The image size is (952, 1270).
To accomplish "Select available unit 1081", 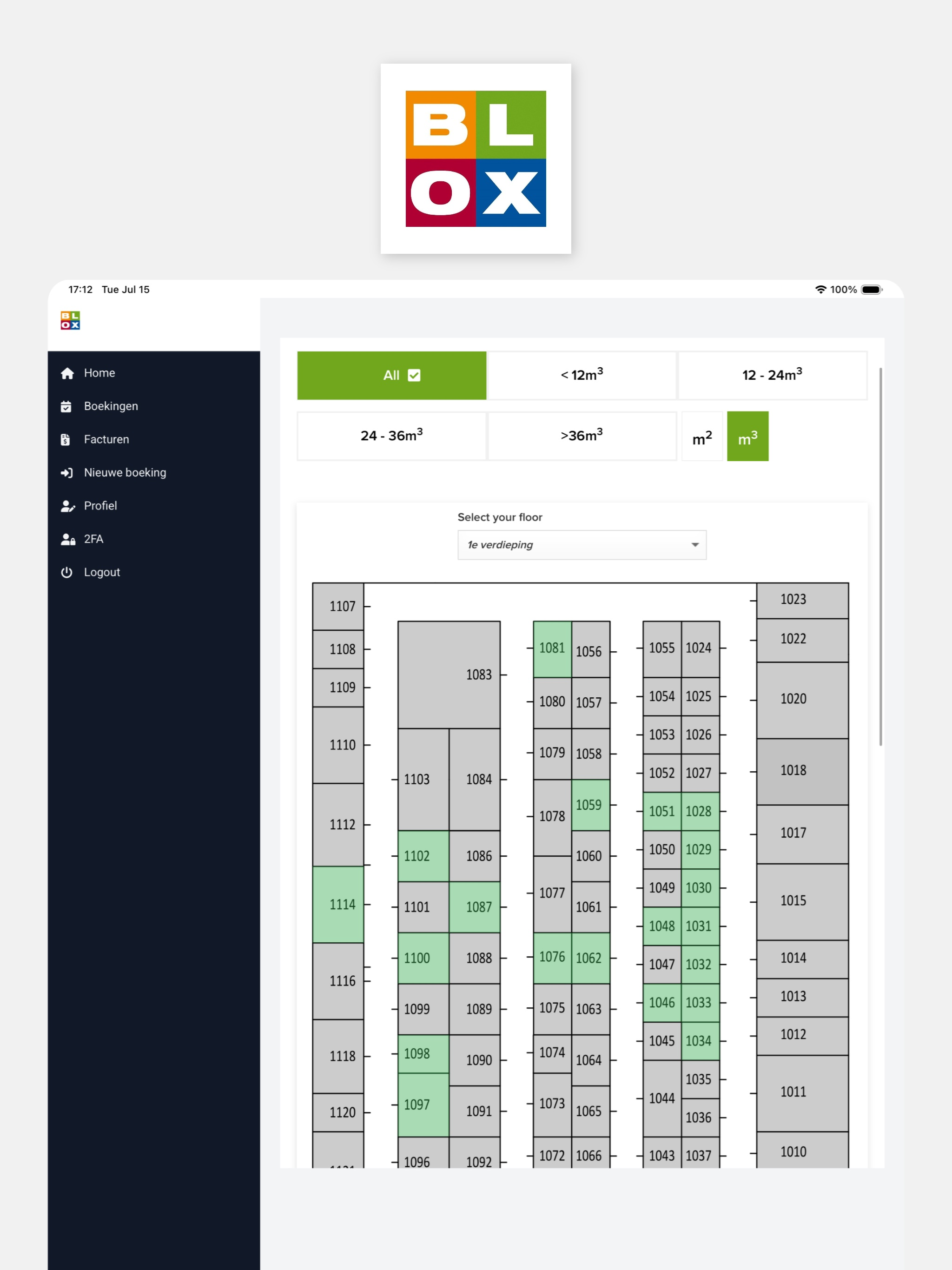I will 552,649.
